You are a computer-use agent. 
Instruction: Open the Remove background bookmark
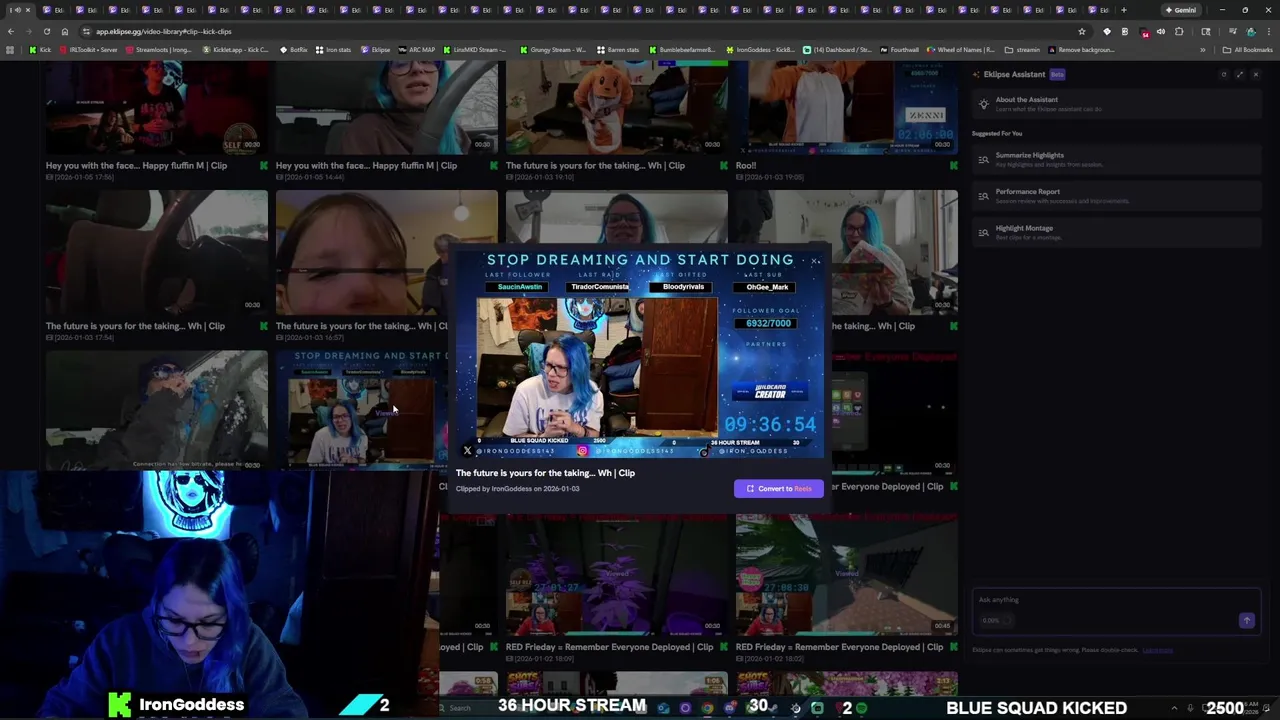click(x=1081, y=49)
